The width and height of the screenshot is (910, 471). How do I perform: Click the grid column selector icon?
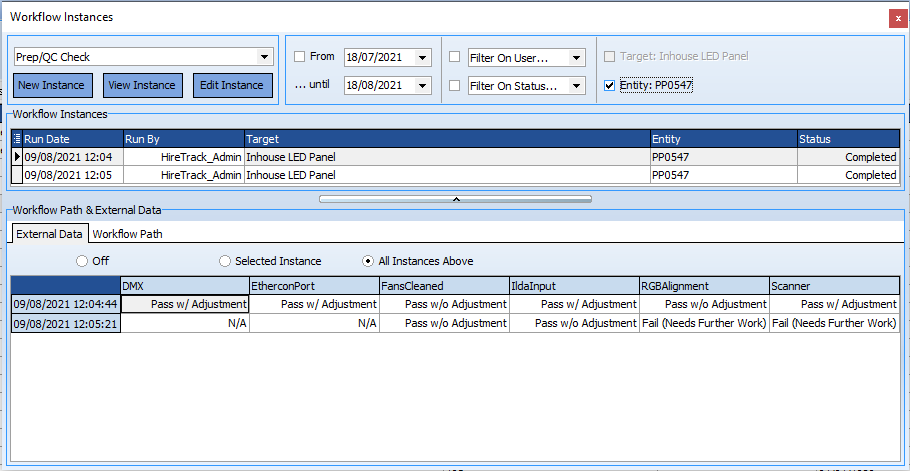coord(17,139)
